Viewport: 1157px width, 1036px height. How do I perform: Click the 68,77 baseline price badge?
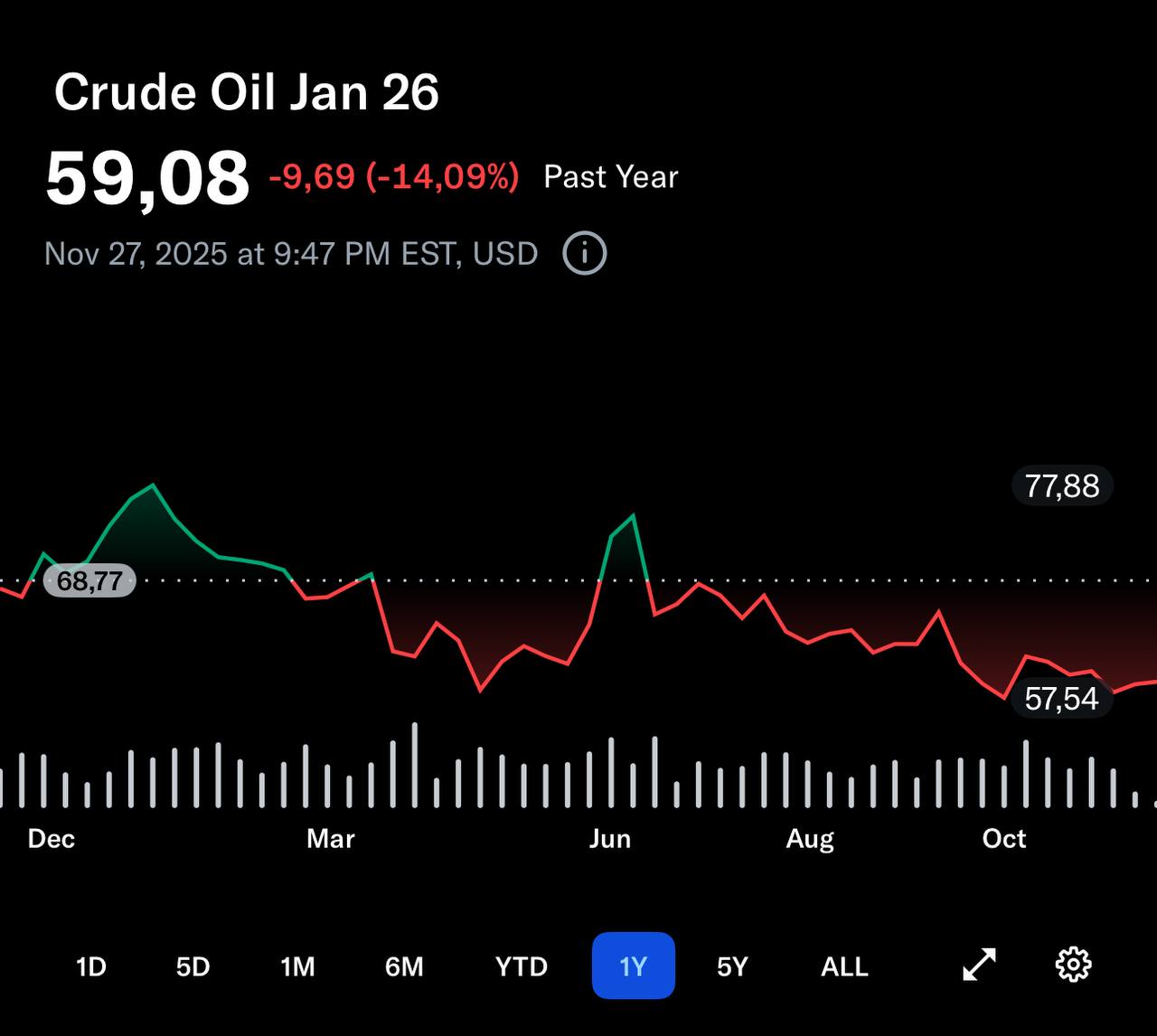tap(90, 579)
